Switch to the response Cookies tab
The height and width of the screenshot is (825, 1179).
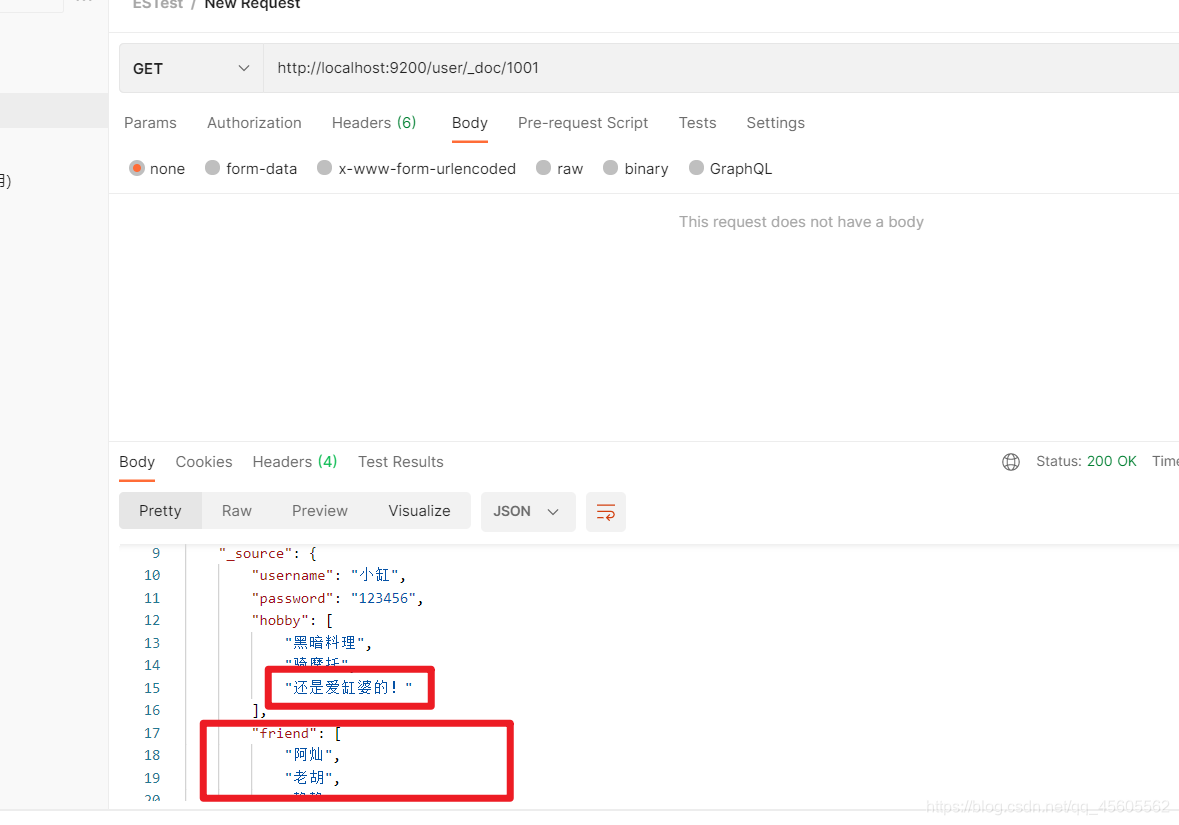pyautogui.click(x=204, y=462)
